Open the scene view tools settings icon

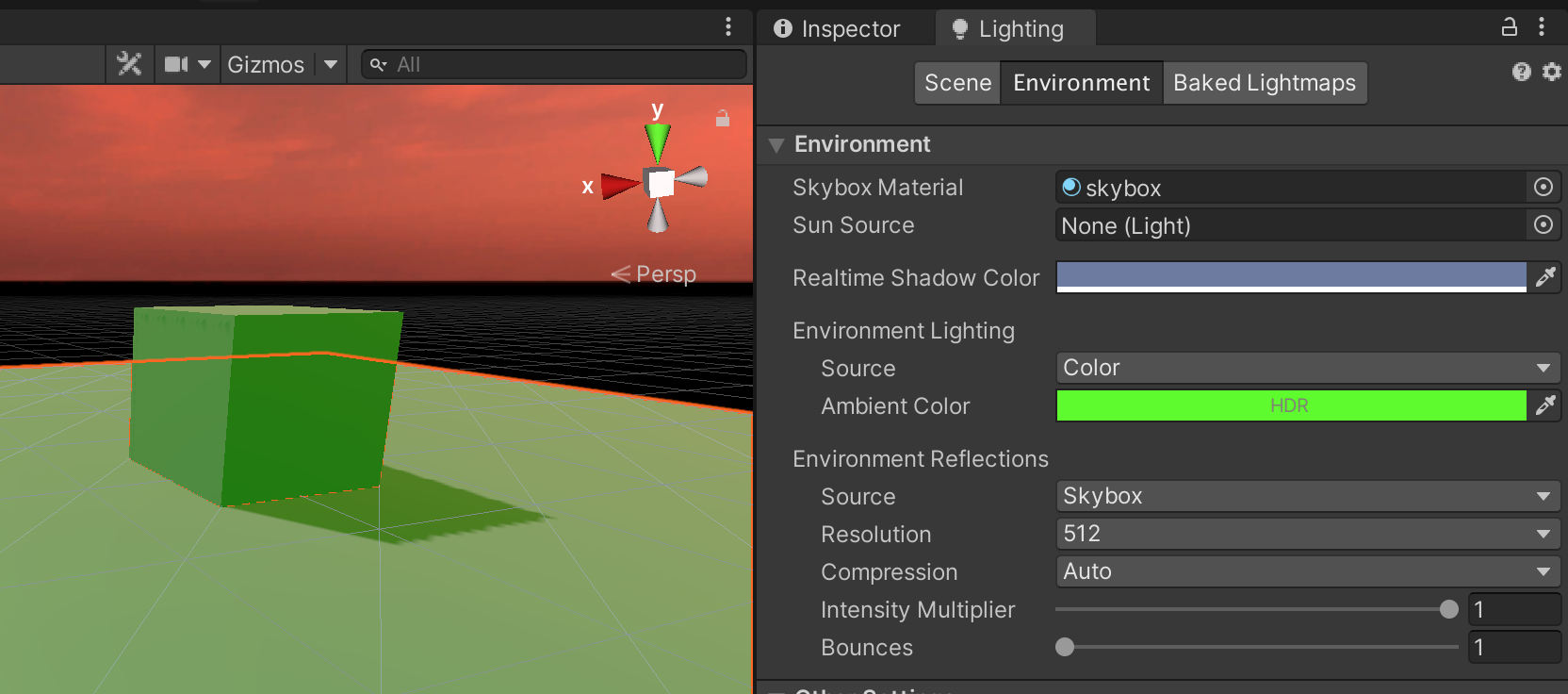pos(129,64)
